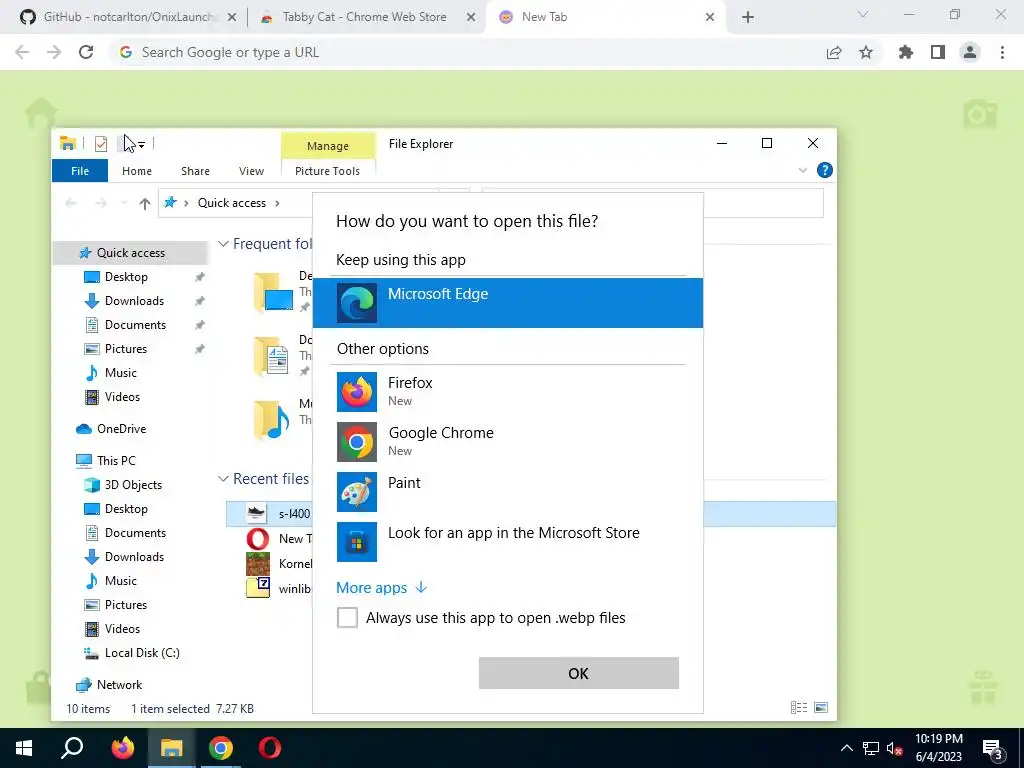Collapse the Recent files group
1024x768 pixels.
click(223, 479)
